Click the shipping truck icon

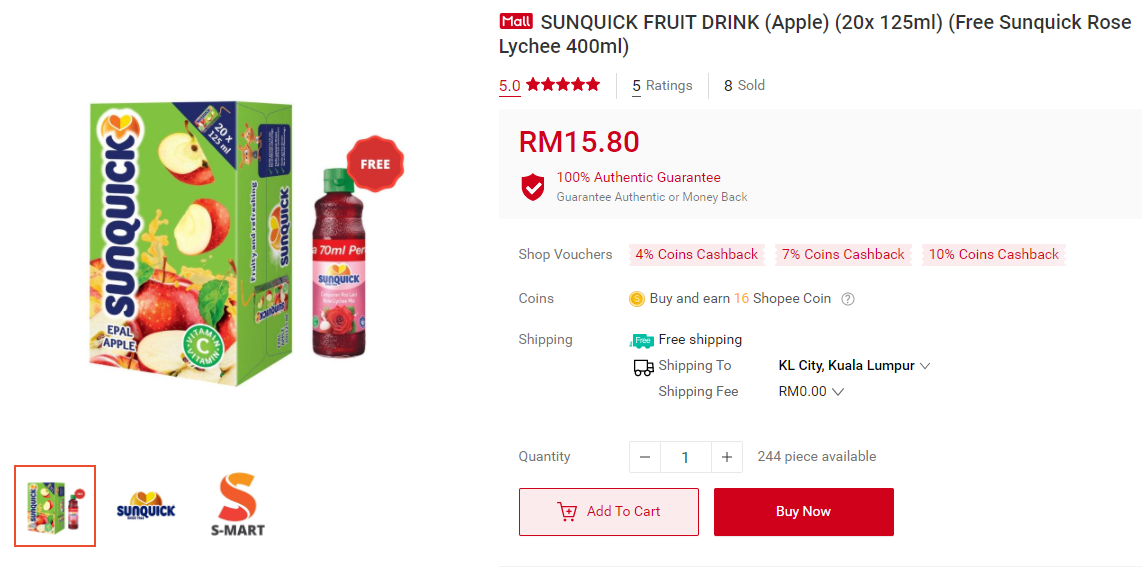pyautogui.click(x=644, y=367)
